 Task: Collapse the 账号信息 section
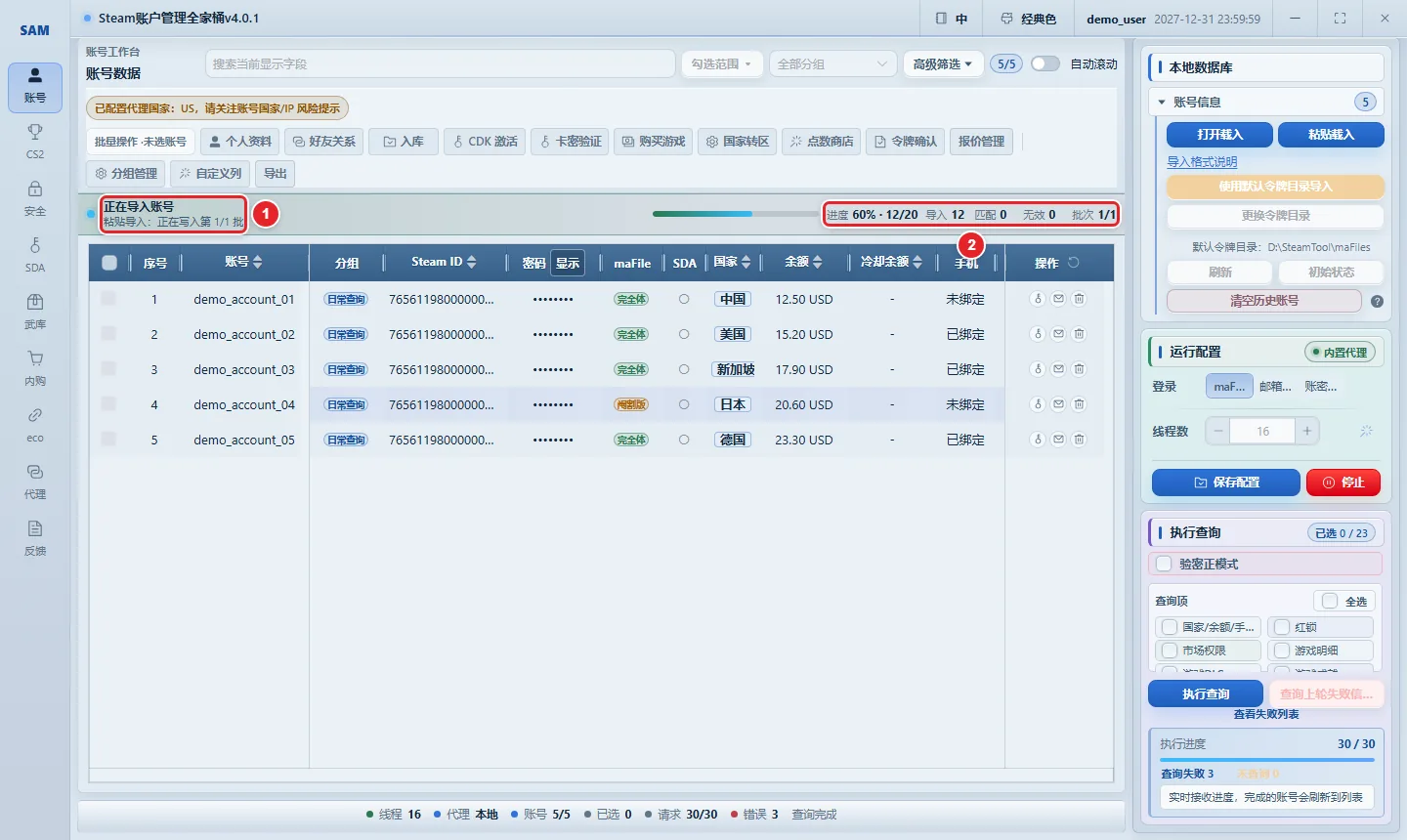1162,102
